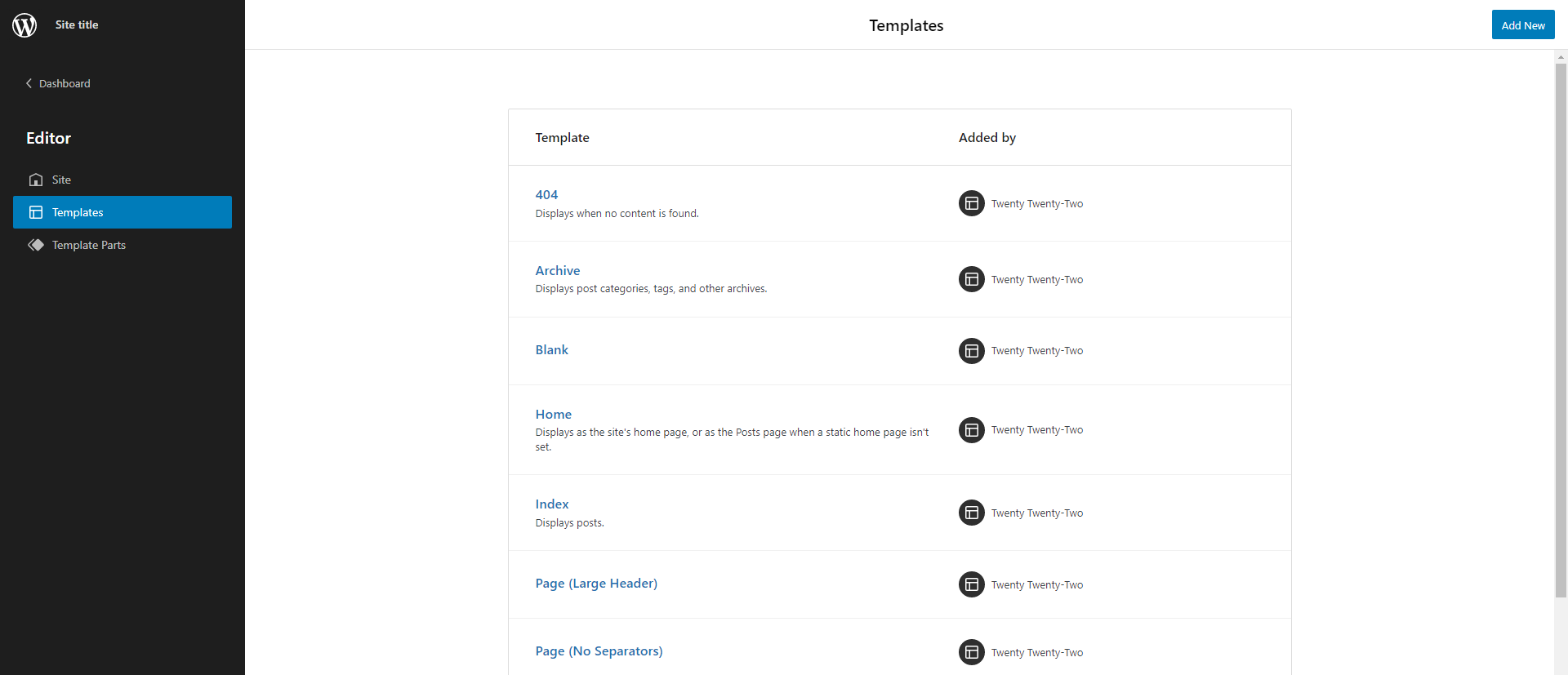Edit the Home template
Viewport: 1568px width, 675px height.
(x=553, y=414)
